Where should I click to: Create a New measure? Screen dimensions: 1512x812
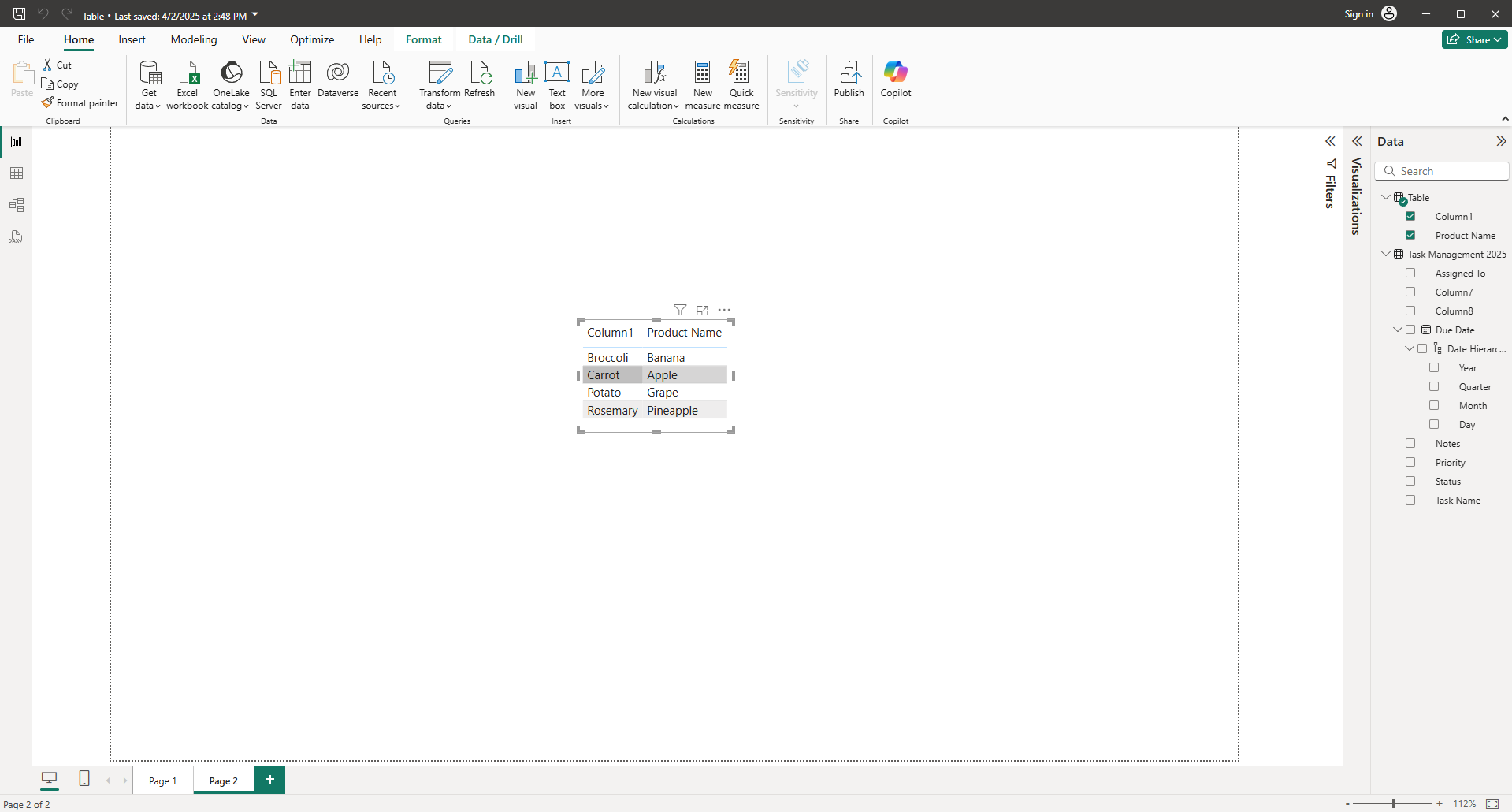point(703,85)
